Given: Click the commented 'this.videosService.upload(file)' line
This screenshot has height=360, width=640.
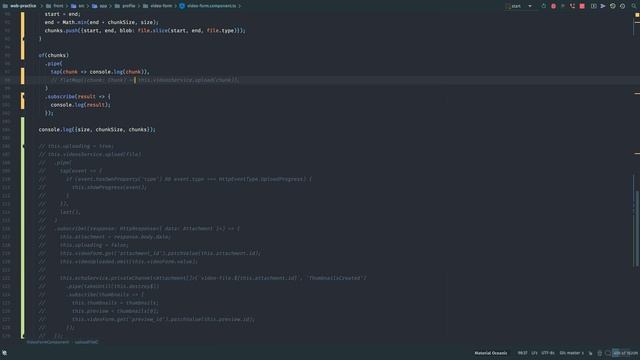Looking at the screenshot, I should point(90,154).
